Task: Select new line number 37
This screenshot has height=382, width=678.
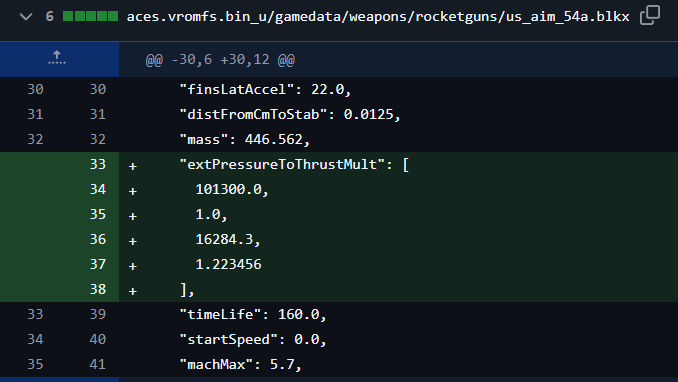Action: [x=98, y=264]
